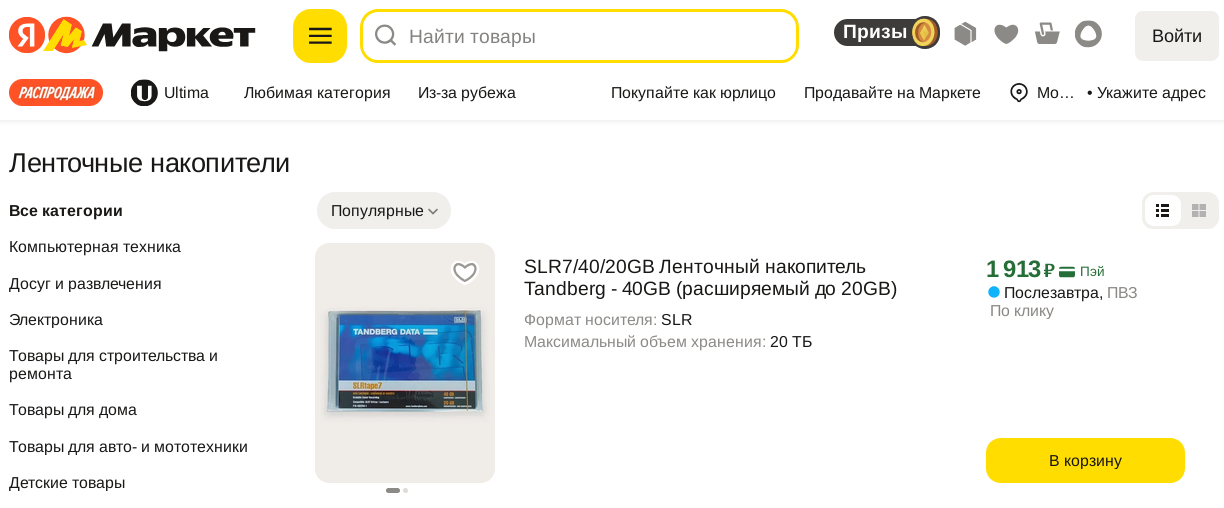Screen dimensions: 1224x508
Task: Click the 1 913 ₽ price
Action: [x=1020, y=269]
